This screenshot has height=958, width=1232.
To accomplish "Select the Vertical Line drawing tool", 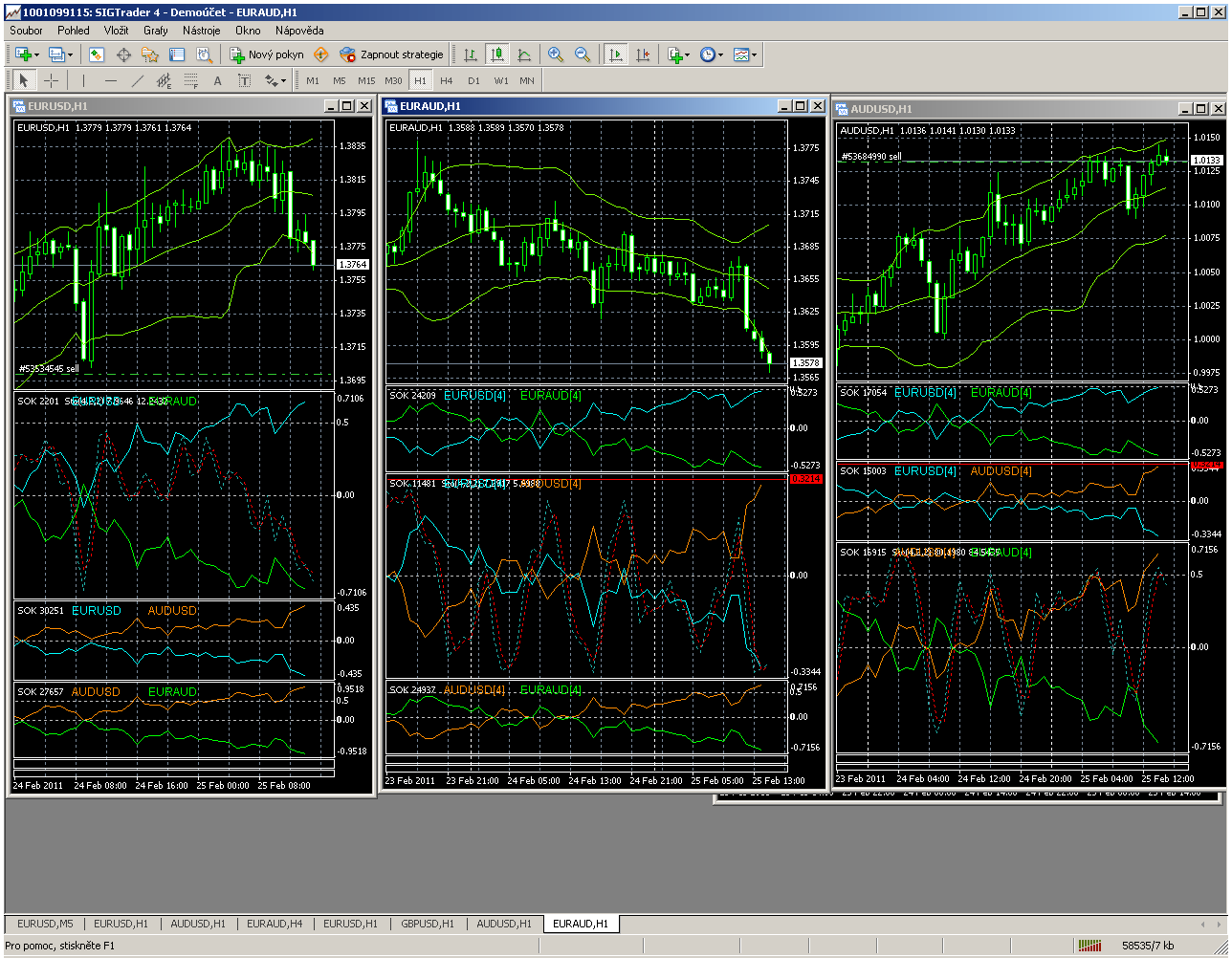I will [83, 80].
